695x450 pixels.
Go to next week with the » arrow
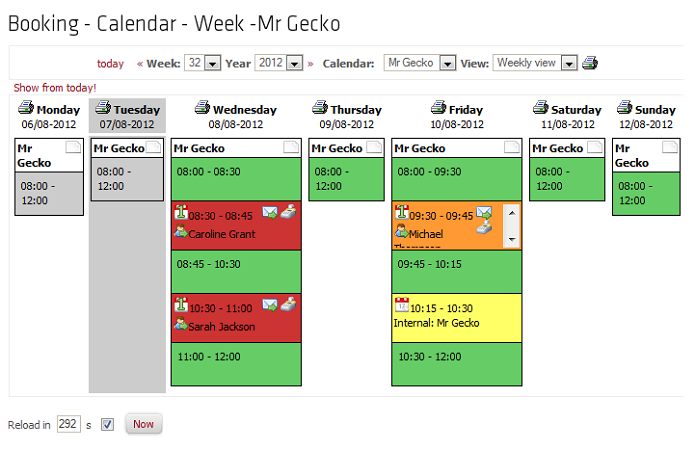click(310, 64)
